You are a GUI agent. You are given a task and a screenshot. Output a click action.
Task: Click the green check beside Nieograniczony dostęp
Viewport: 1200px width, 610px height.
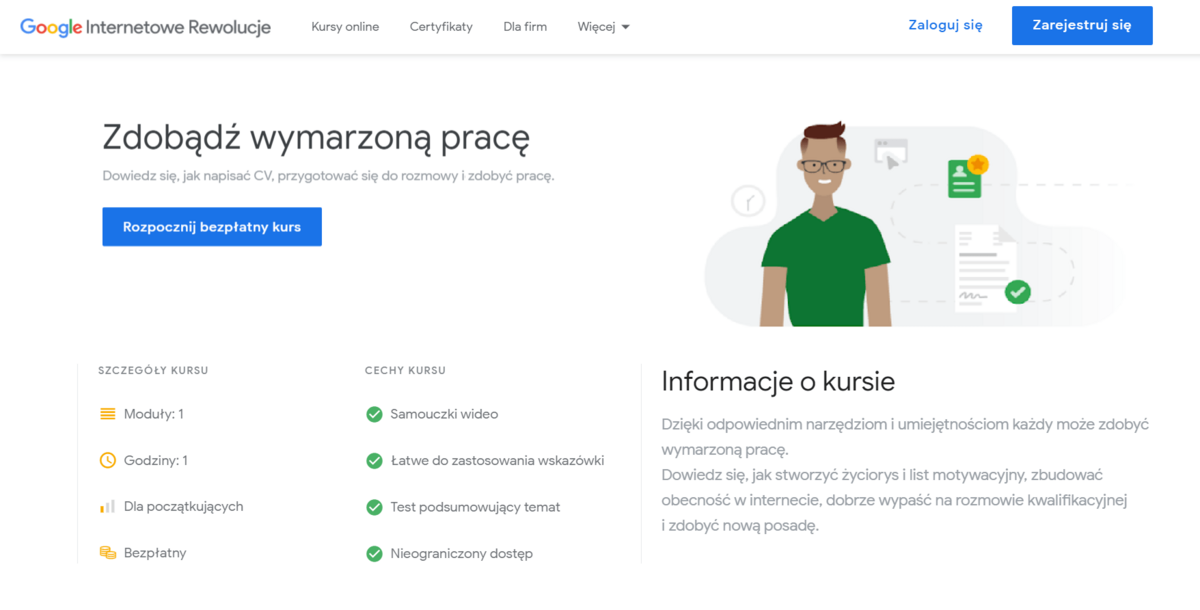pyautogui.click(x=375, y=553)
